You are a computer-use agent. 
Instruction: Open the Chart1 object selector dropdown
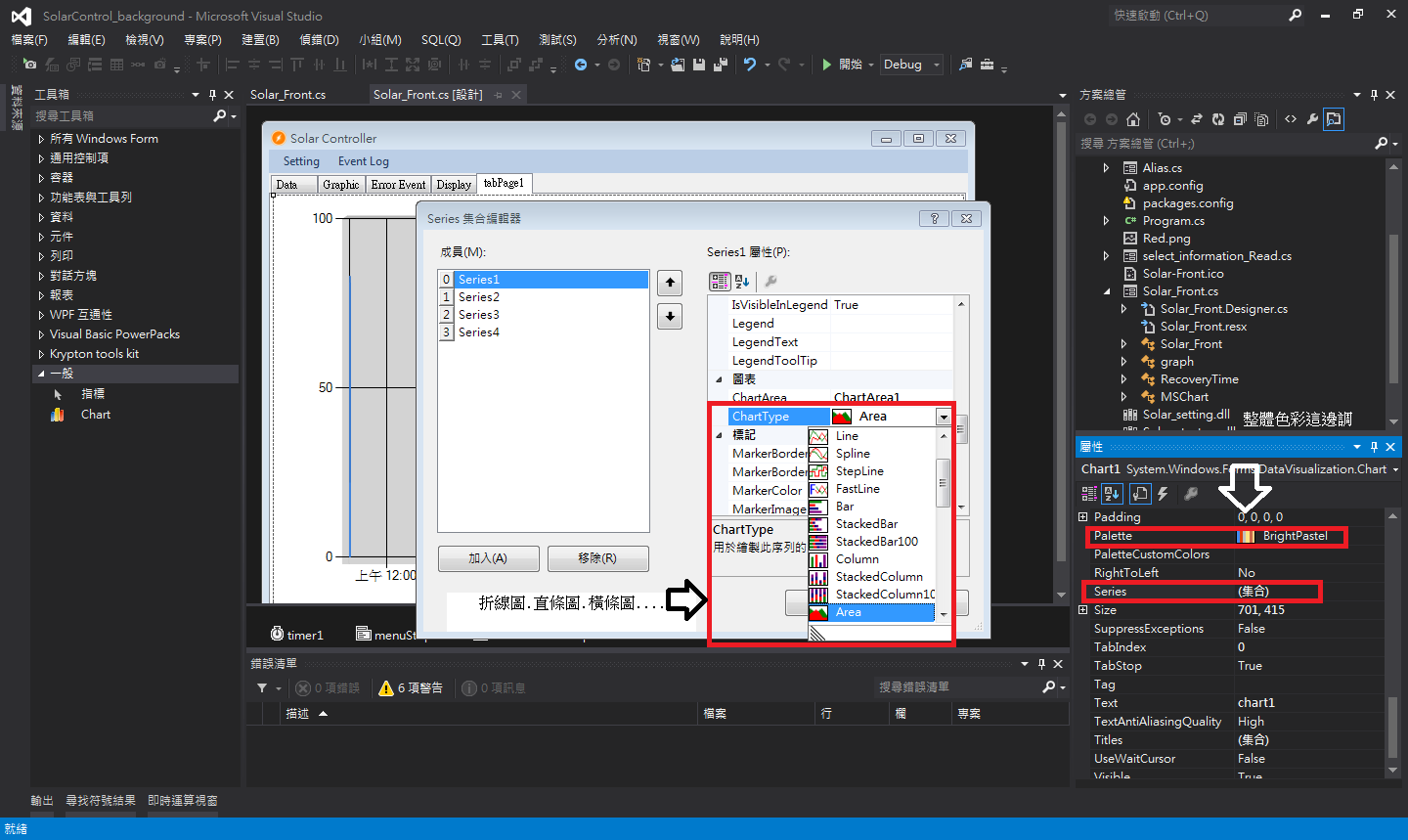(1395, 469)
